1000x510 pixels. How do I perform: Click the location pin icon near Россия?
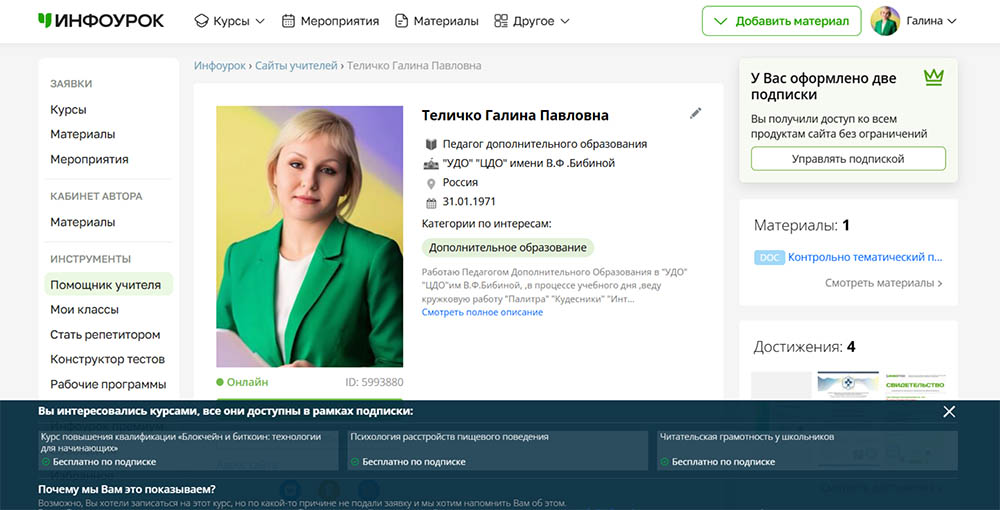(x=431, y=183)
